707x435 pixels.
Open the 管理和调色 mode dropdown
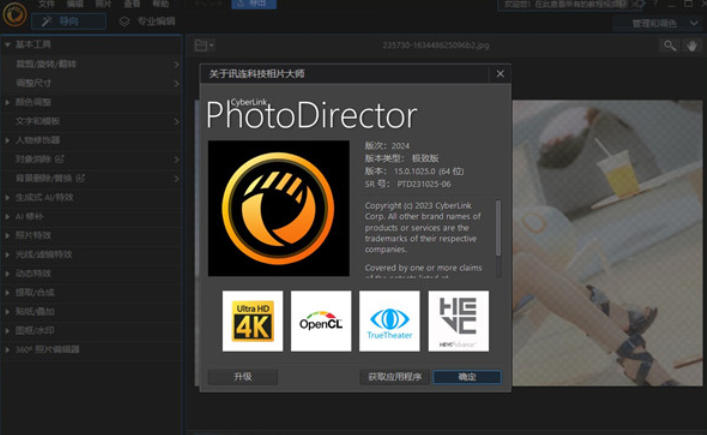click(x=659, y=23)
